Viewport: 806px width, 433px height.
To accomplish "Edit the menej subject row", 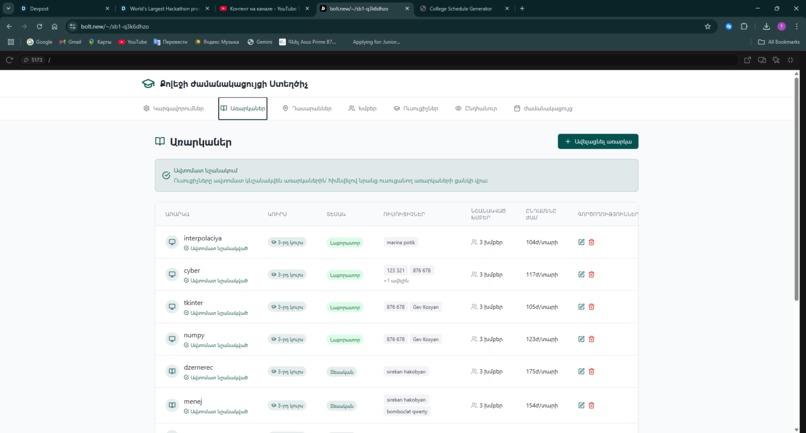I will click(581, 405).
